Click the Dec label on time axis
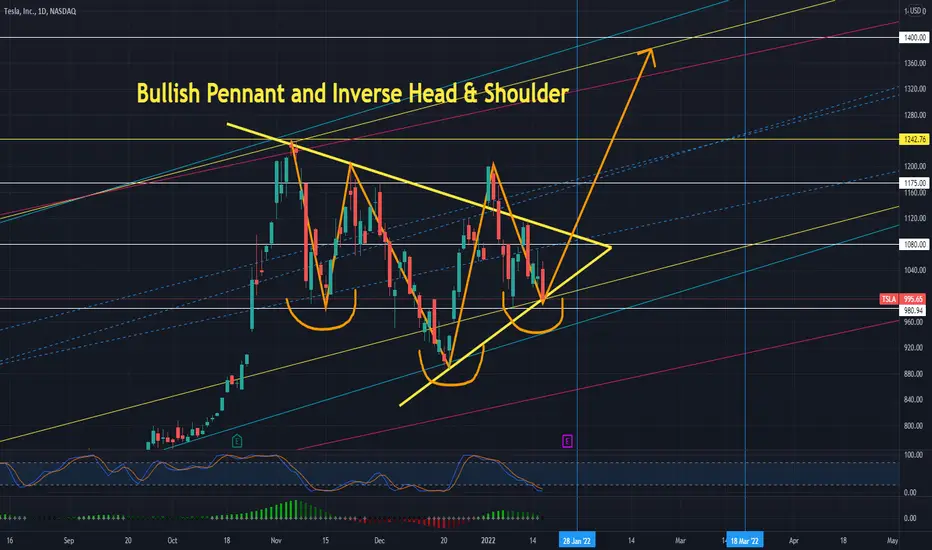 click(380, 540)
